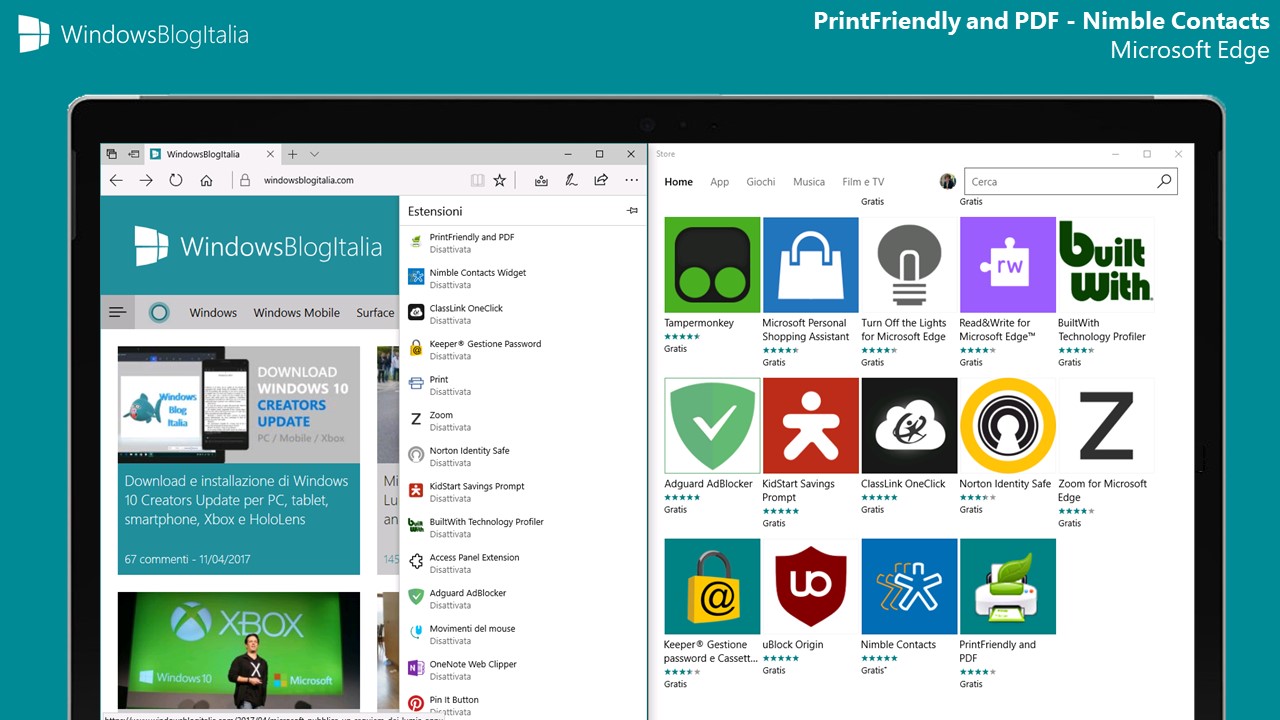Refresh the page in Edge
Image resolution: width=1280 pixels, height=720 pixels.
176,180
